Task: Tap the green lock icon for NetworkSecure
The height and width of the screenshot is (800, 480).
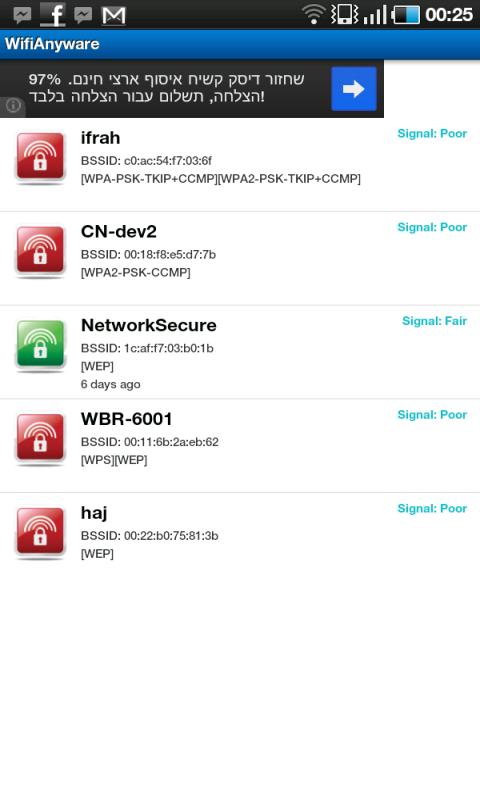Action: pos(40,345)
